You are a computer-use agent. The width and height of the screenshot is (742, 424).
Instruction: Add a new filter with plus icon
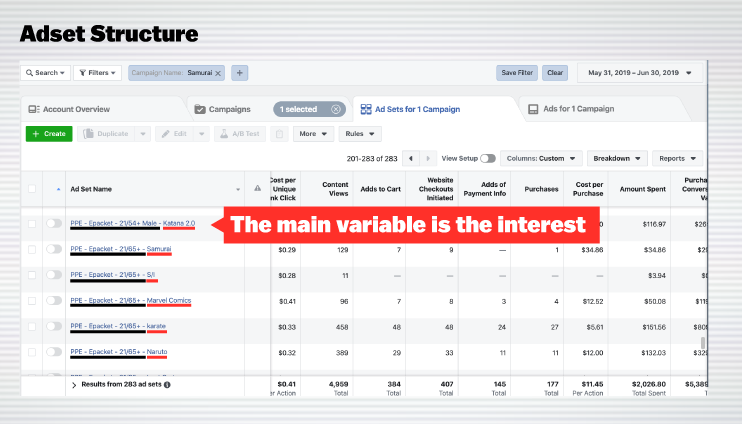click(x=240, y=73)
